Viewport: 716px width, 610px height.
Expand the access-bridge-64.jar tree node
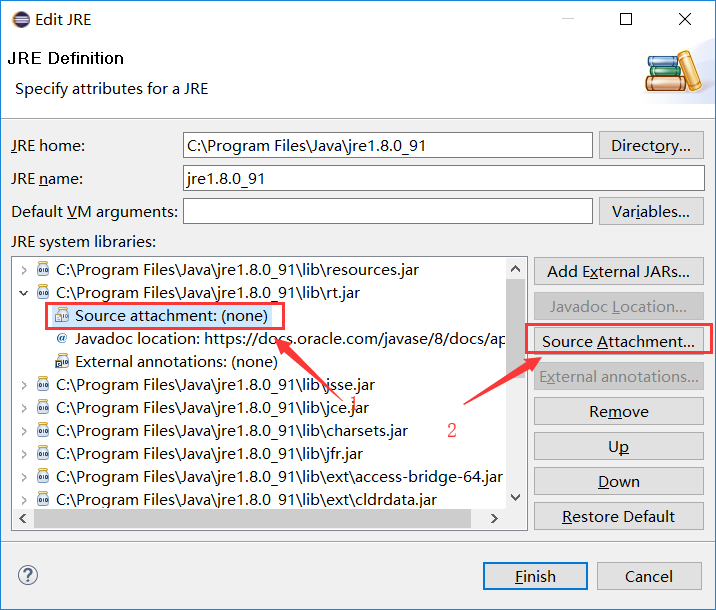pyautogui.click(x=24, y=477)
